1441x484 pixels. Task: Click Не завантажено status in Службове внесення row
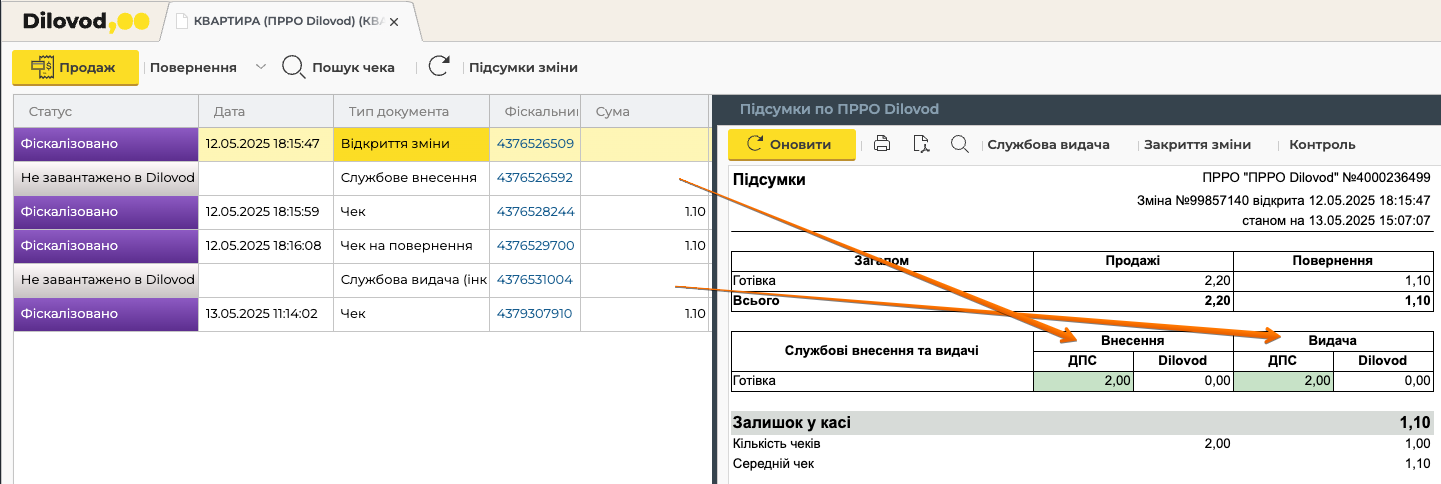coord(106,178)
